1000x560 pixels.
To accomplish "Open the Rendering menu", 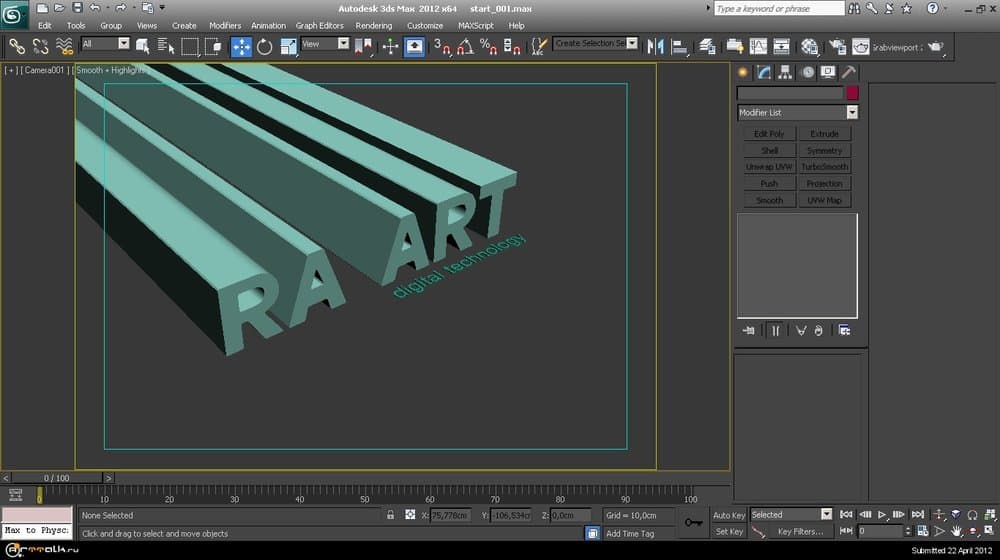I will pos(374,25).
